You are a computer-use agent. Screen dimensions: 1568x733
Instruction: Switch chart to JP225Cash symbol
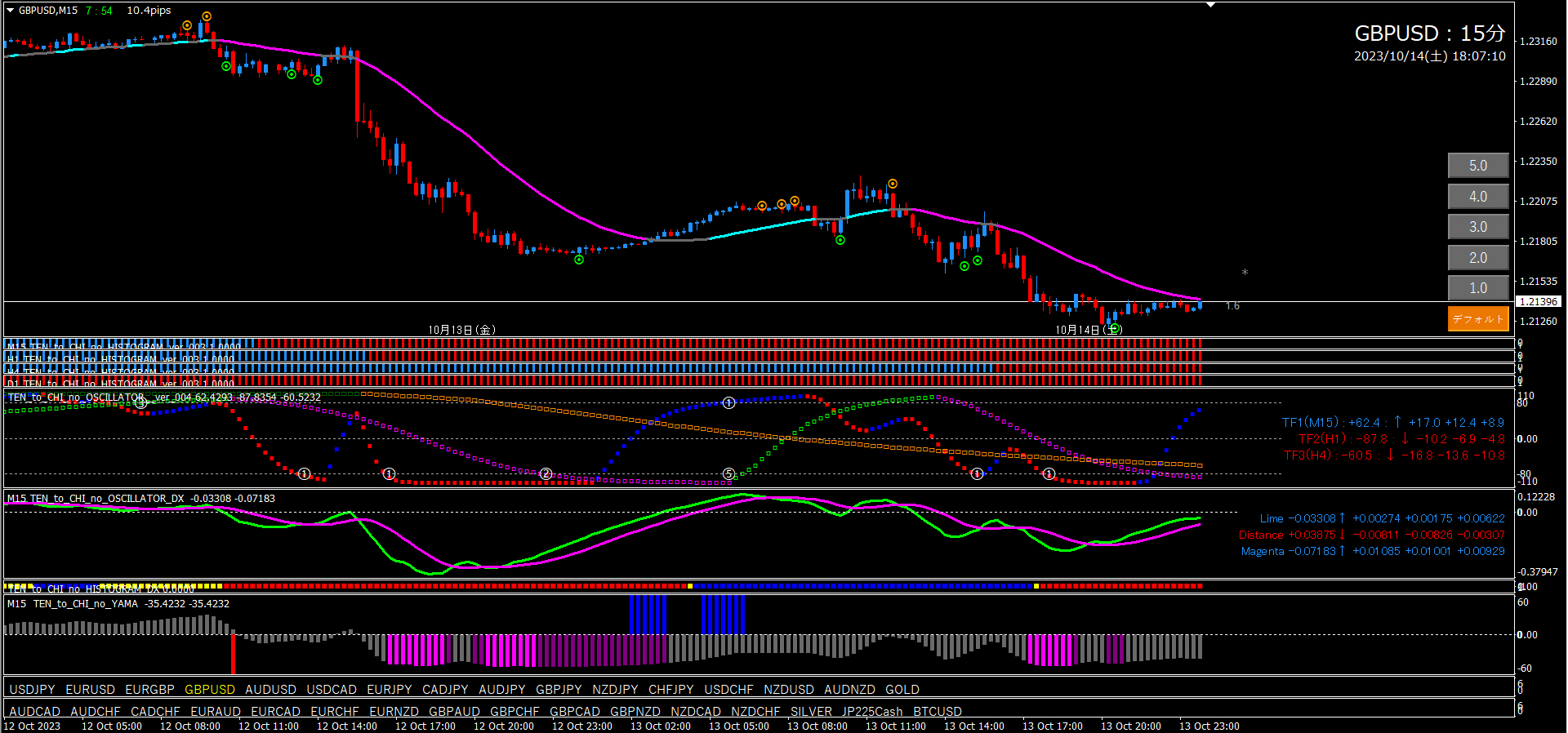coord(872,712)
